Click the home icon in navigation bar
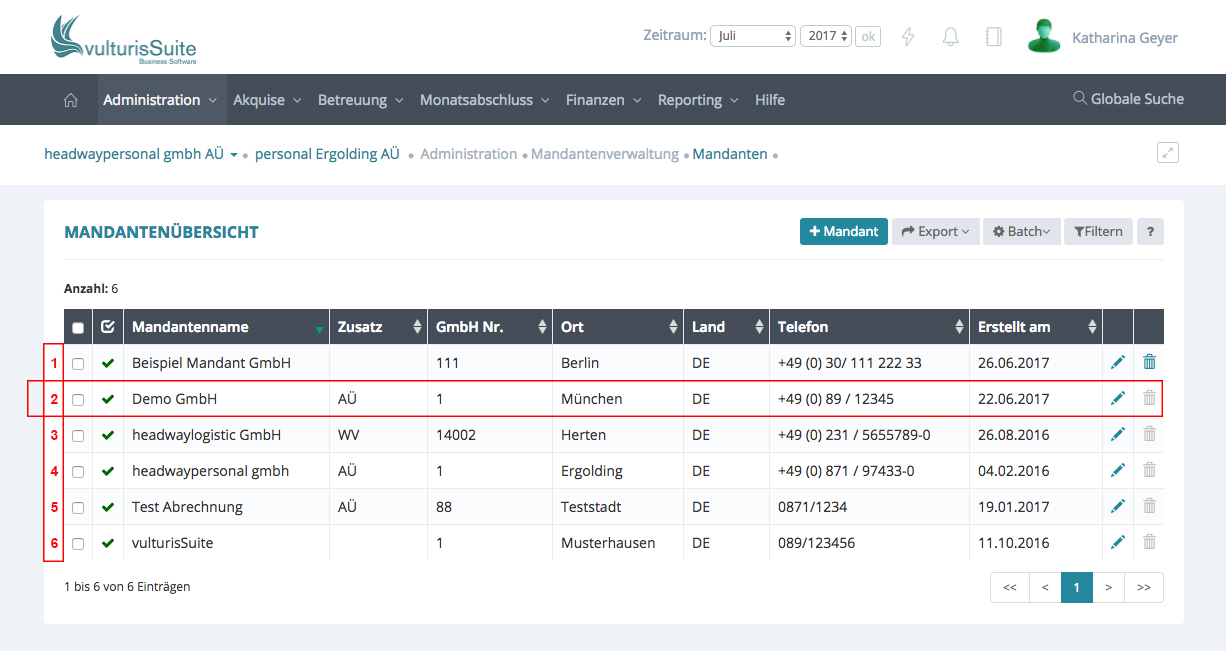This screenshot has height=651, width=1226. click(x=70, y=100)
